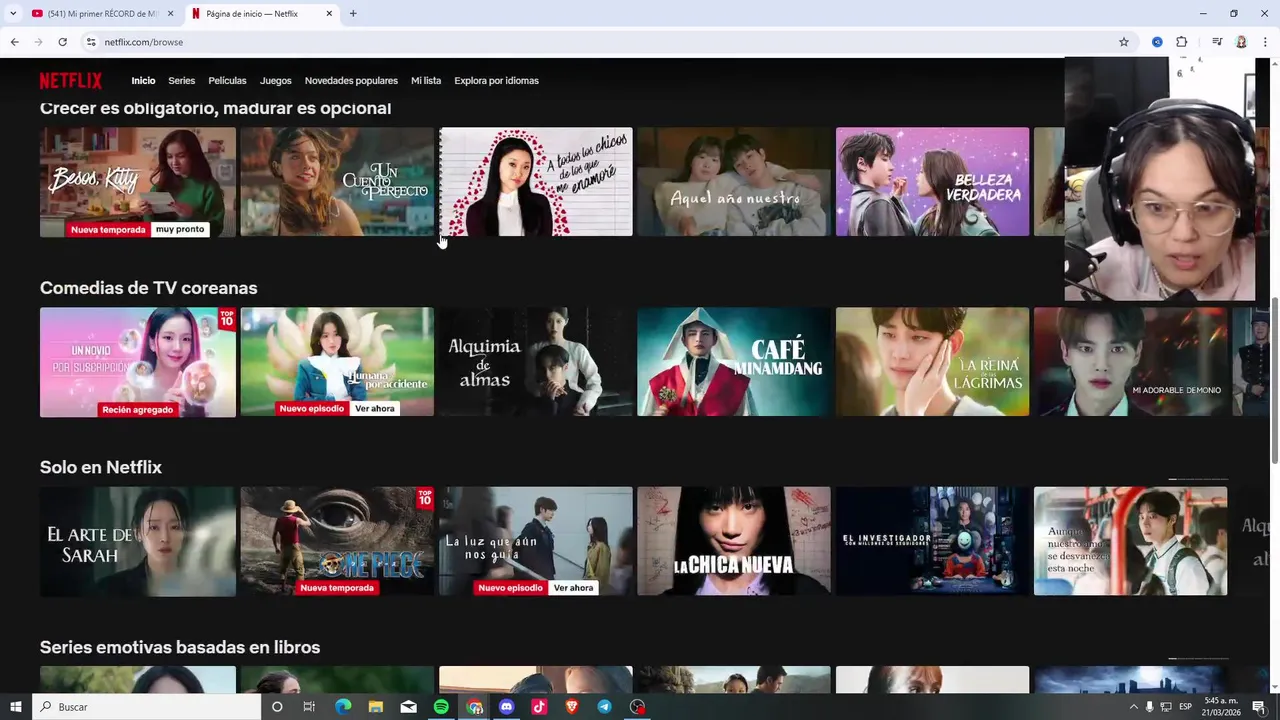Open Brave browser from taskbar
1280x720 pixels.
click(572, 707)
